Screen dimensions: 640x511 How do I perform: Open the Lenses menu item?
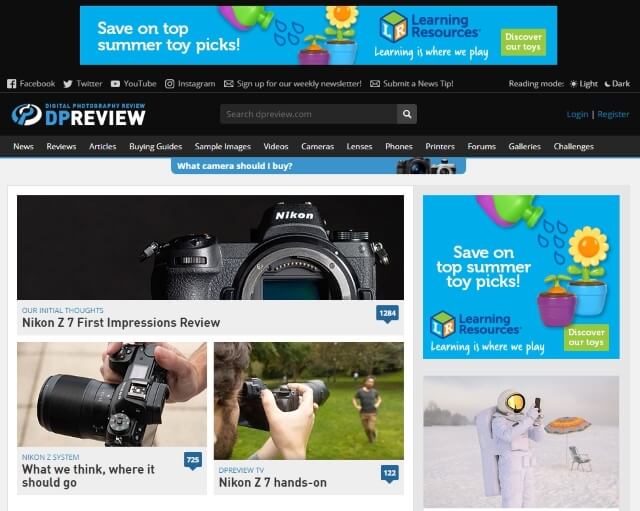(x=359, y=147)
